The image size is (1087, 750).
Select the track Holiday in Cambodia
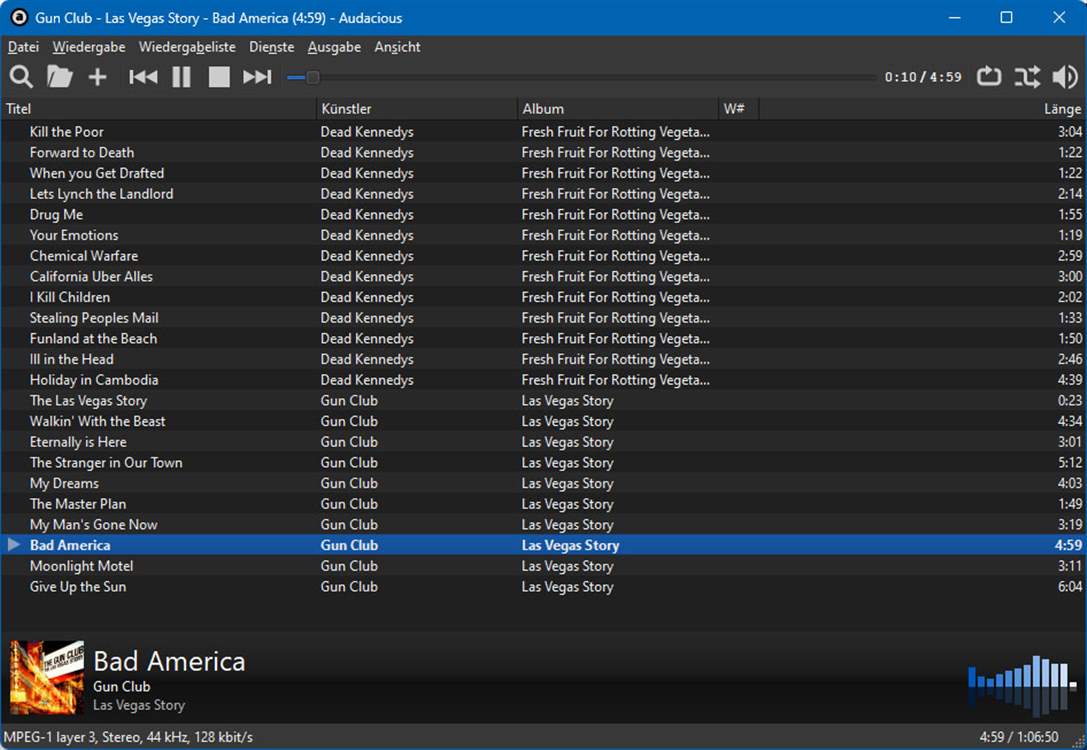(x=544, y=380)
